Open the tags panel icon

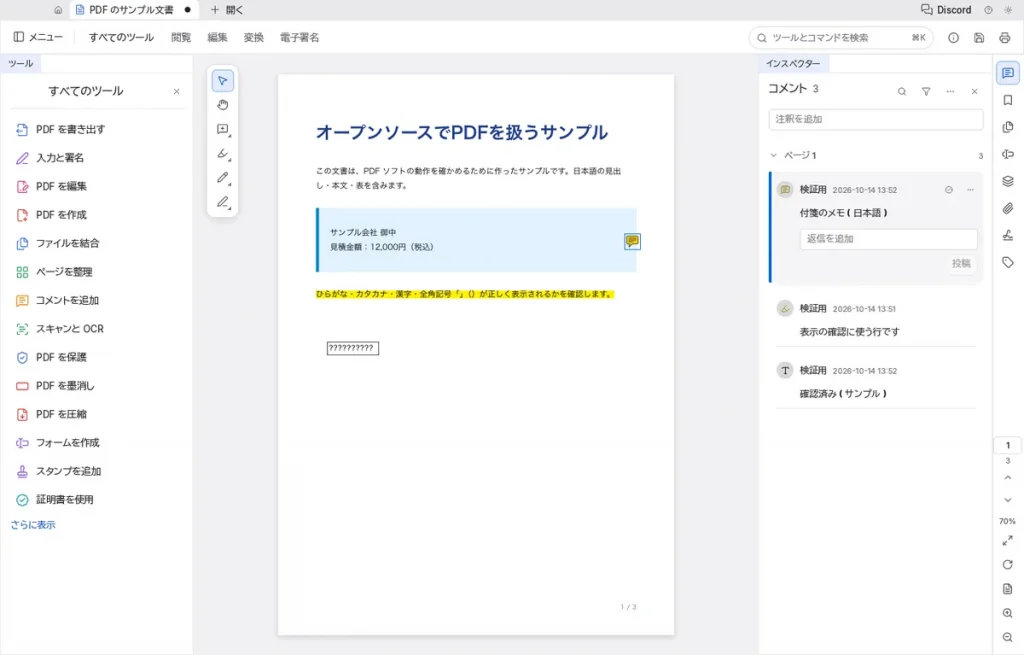tap(1008, 263)
